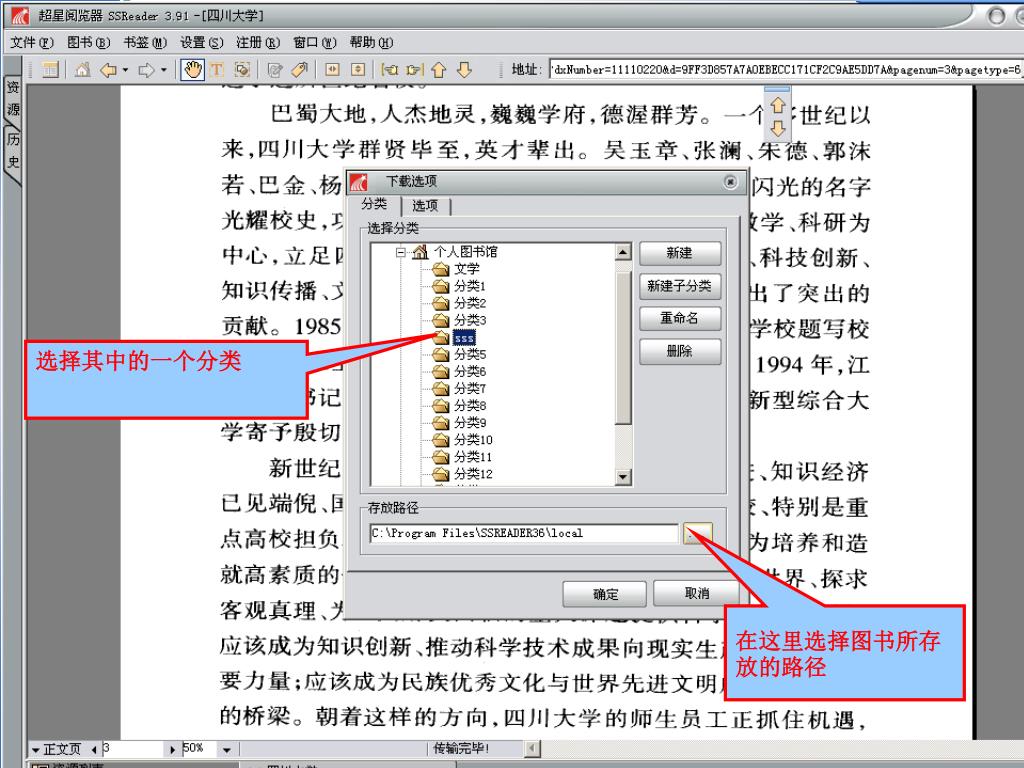The width and height of the screenshot is (1024, 768).
Task: Click the 删除 button
Action: pyautogui.click(x=680, y=351)
